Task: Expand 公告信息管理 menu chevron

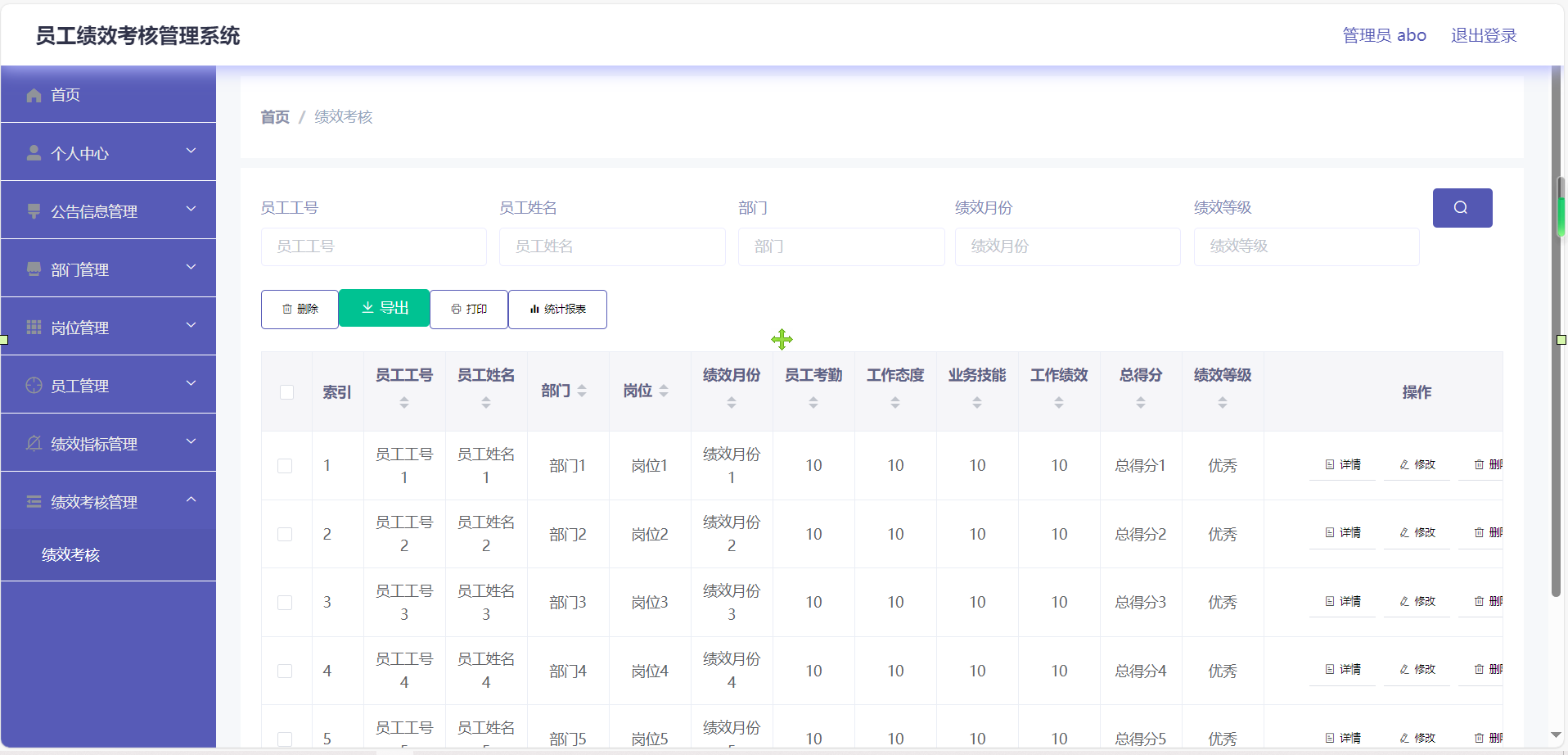Action: pos(191,209)
